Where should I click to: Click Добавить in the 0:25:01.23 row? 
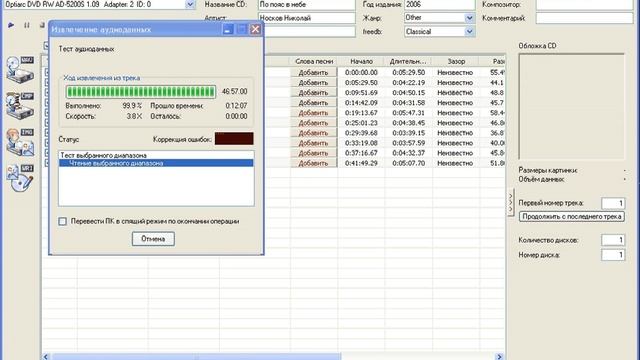tap(313, 123)
